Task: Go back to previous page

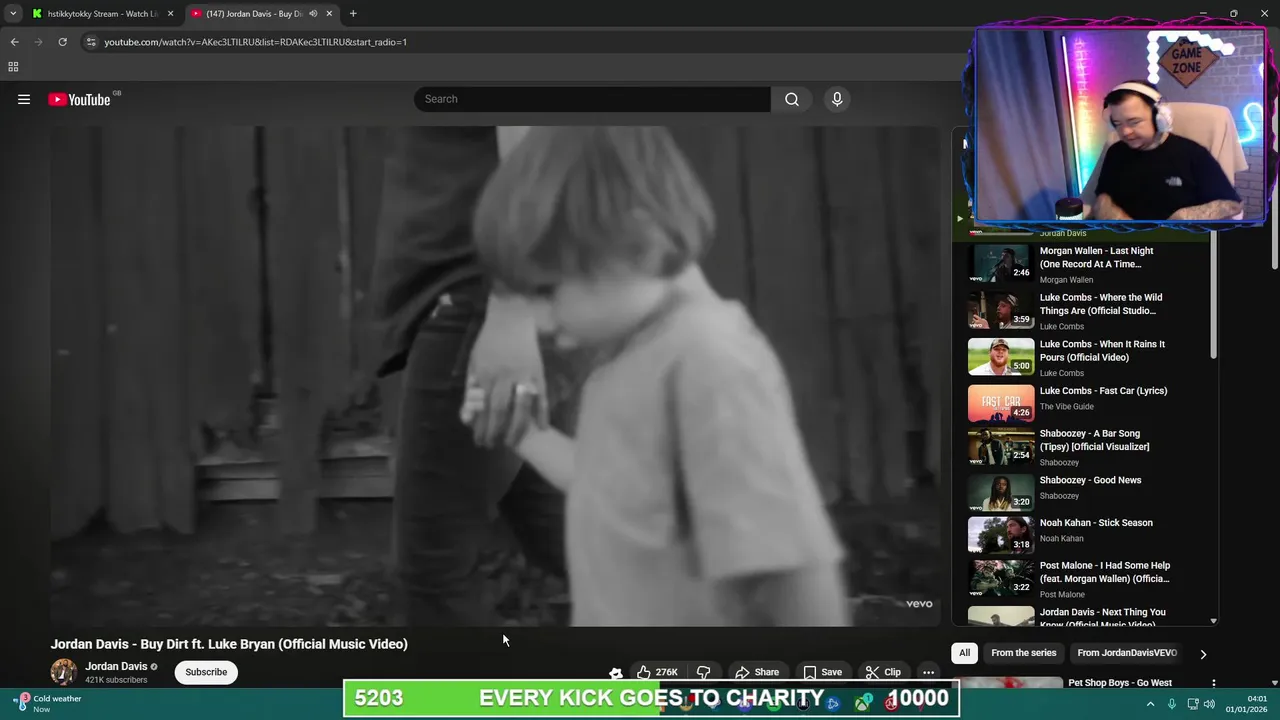Action: [x=14, y=42]
